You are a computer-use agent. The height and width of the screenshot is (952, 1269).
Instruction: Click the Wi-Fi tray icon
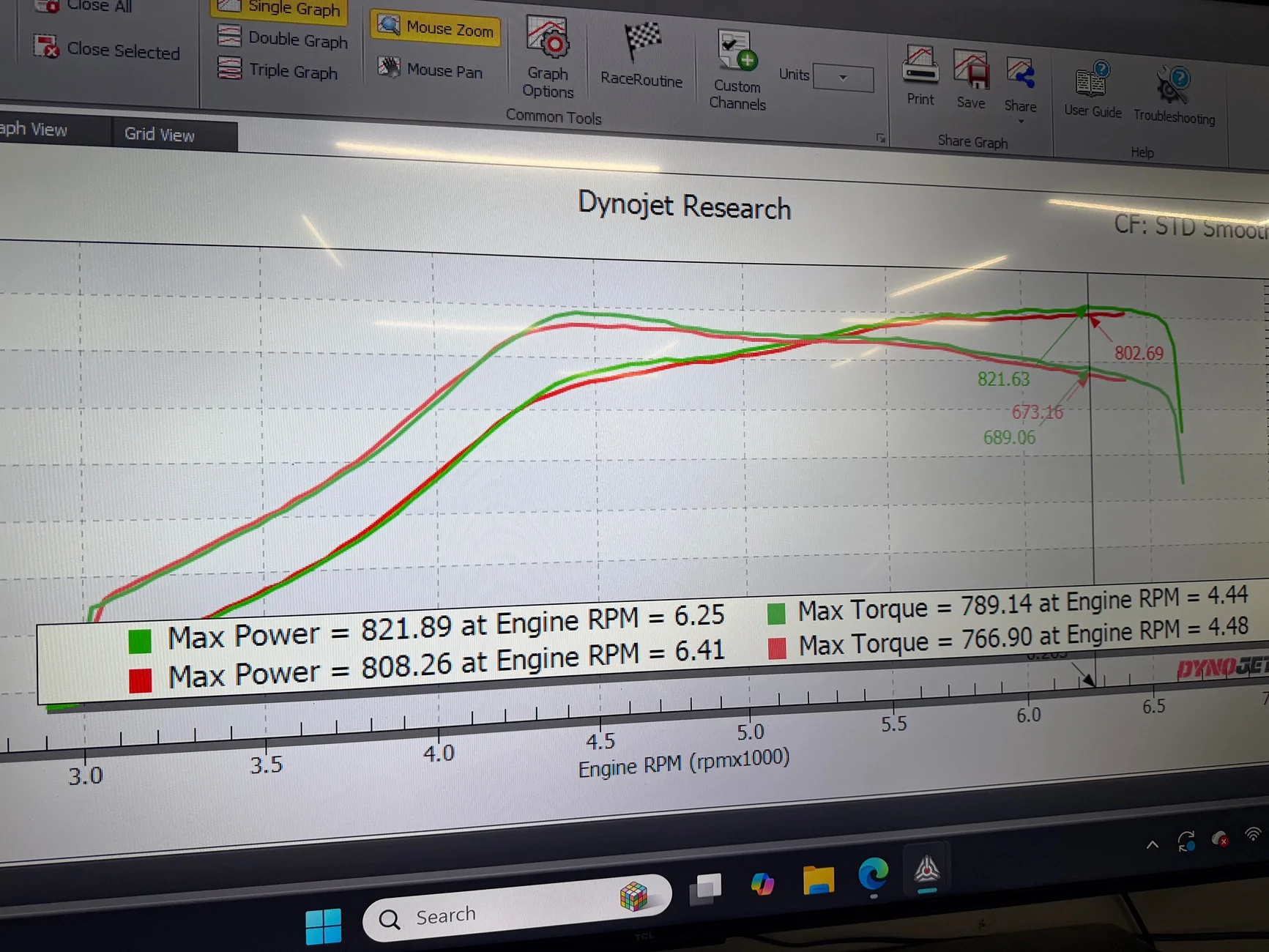pyautogui.click(x=1254, y=834)
